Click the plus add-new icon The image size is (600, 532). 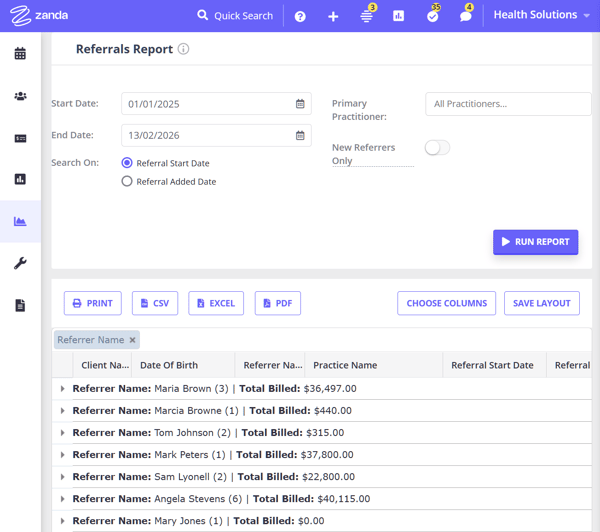click(333, 16)
